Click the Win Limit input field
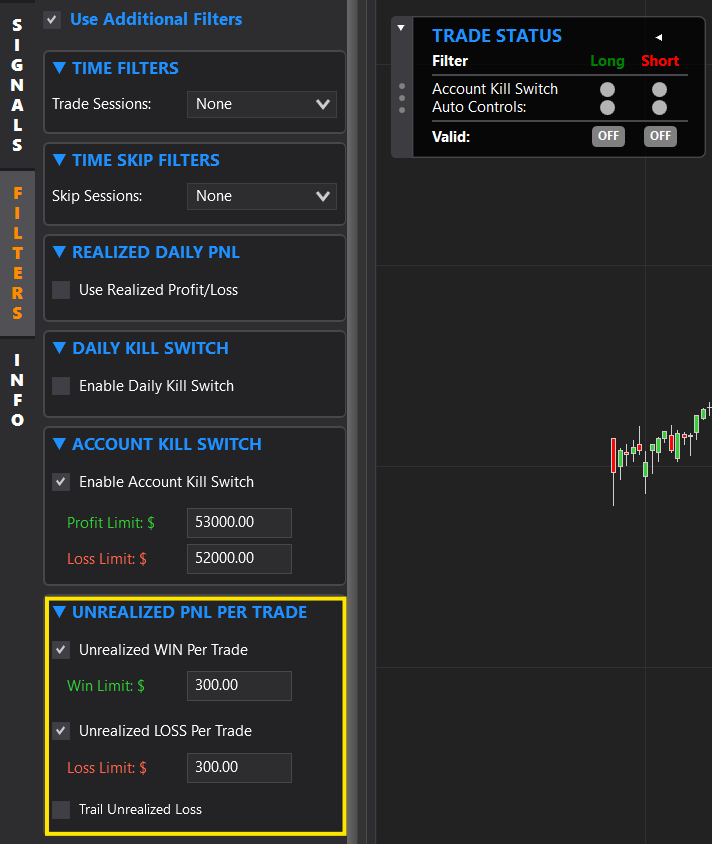Image resolution: width=712 pixels, height=844 pixels. click(239, 685)
